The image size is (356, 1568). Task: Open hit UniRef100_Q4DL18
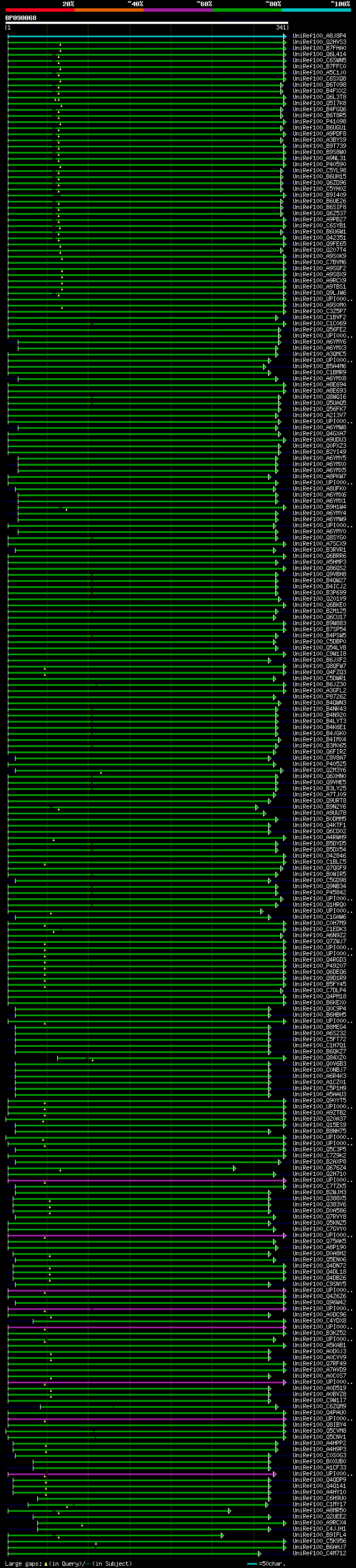pos(319,1272)
